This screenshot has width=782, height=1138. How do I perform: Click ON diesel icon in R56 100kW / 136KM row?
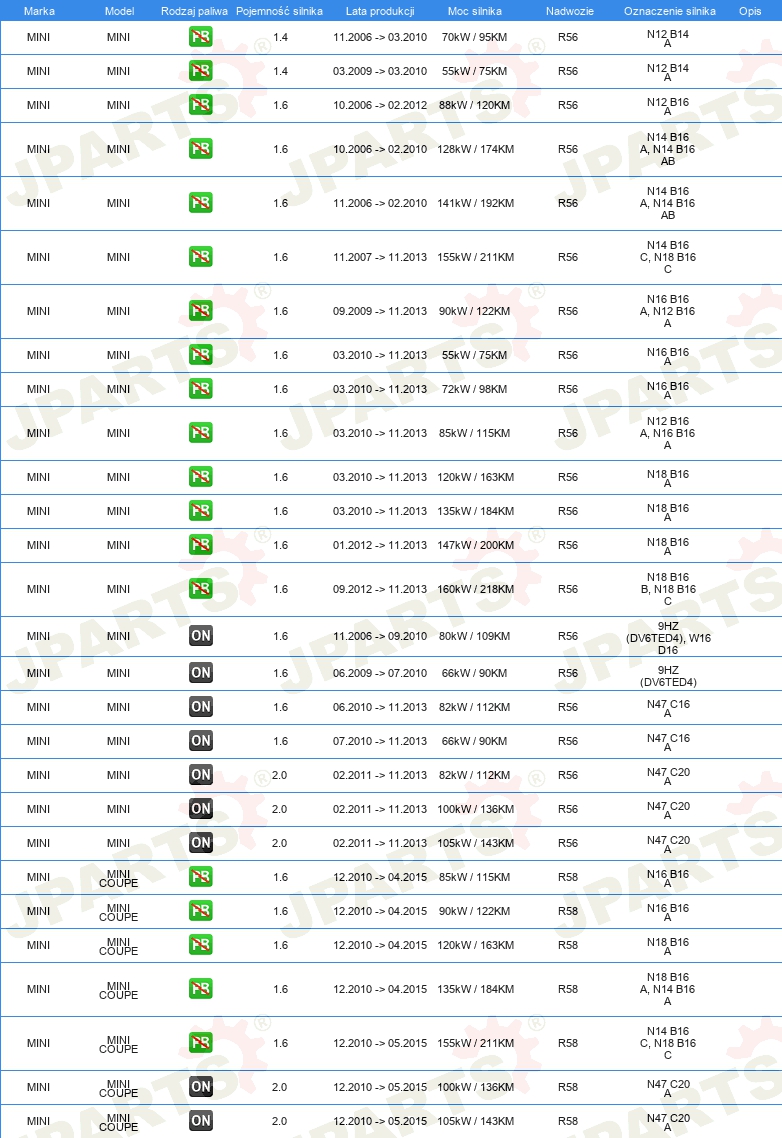pyautogui.click(x=200, y=809)
